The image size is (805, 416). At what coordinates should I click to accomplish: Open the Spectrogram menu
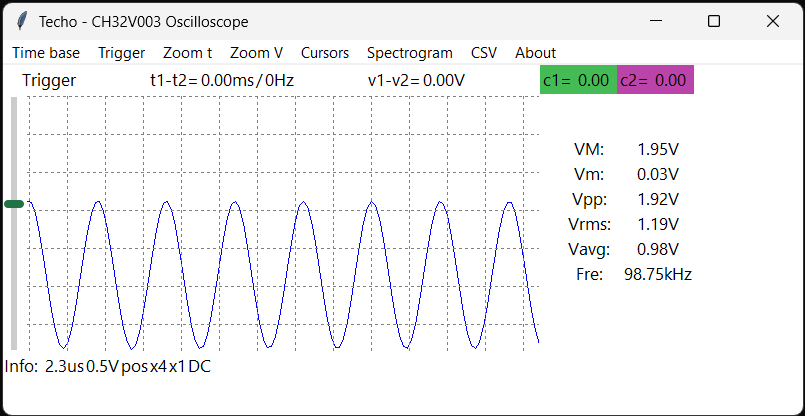(410, 53)
